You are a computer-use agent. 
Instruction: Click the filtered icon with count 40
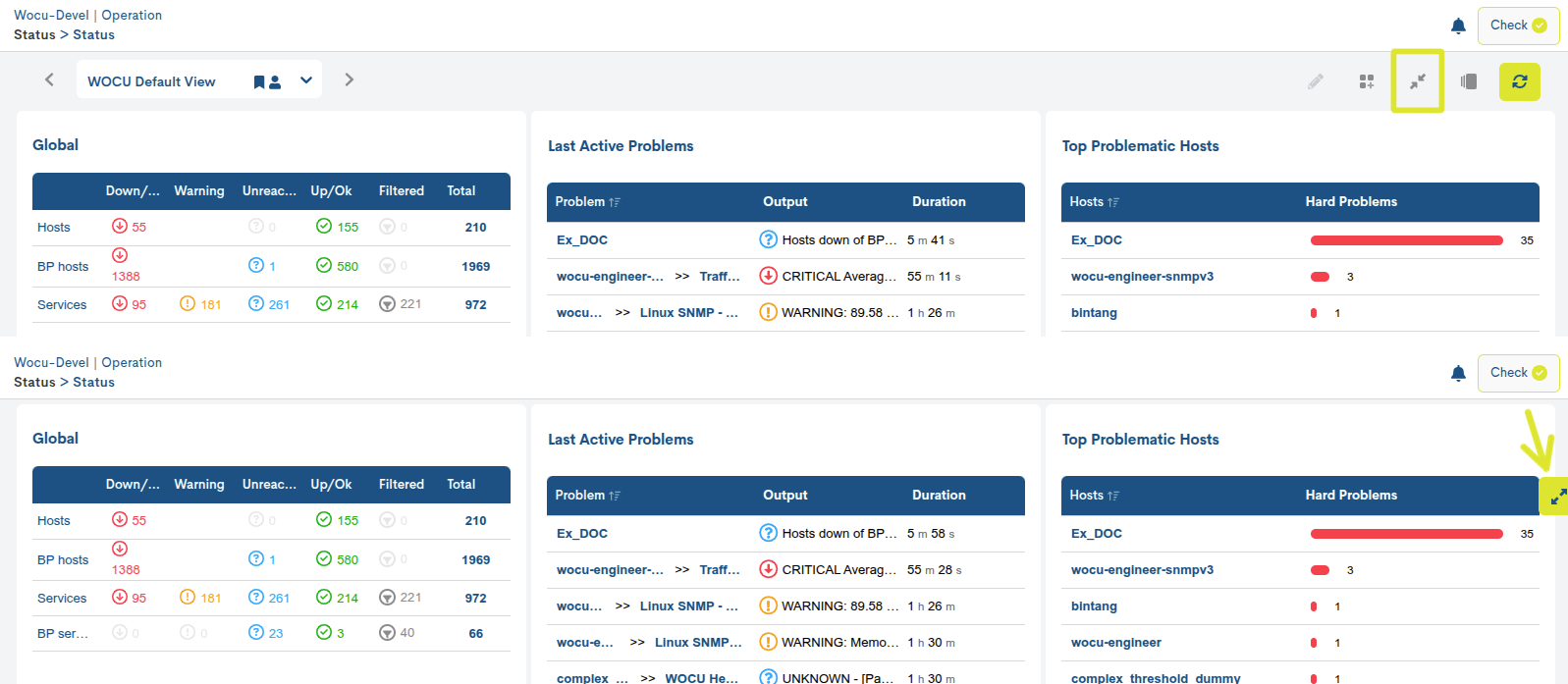point(387,633)
